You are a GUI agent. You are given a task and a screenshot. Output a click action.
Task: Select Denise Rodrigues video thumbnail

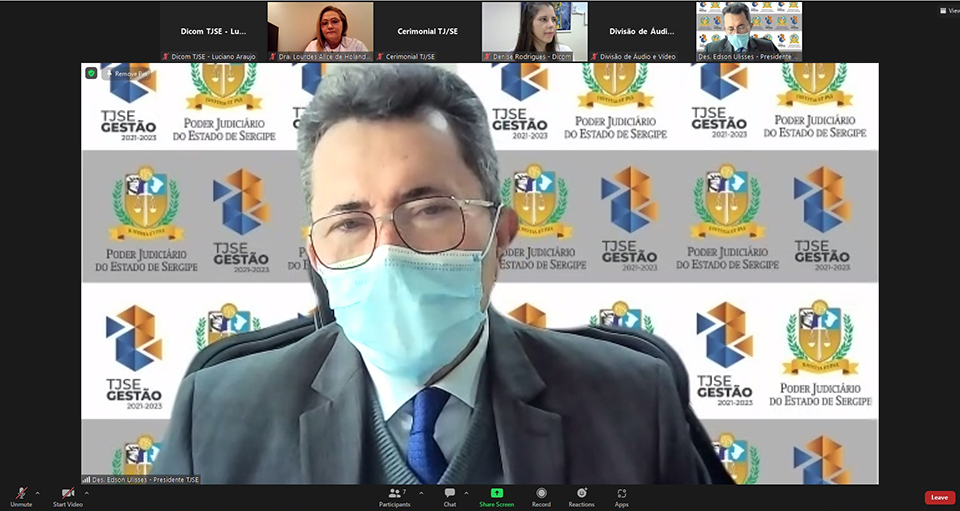tap(534, 31)
